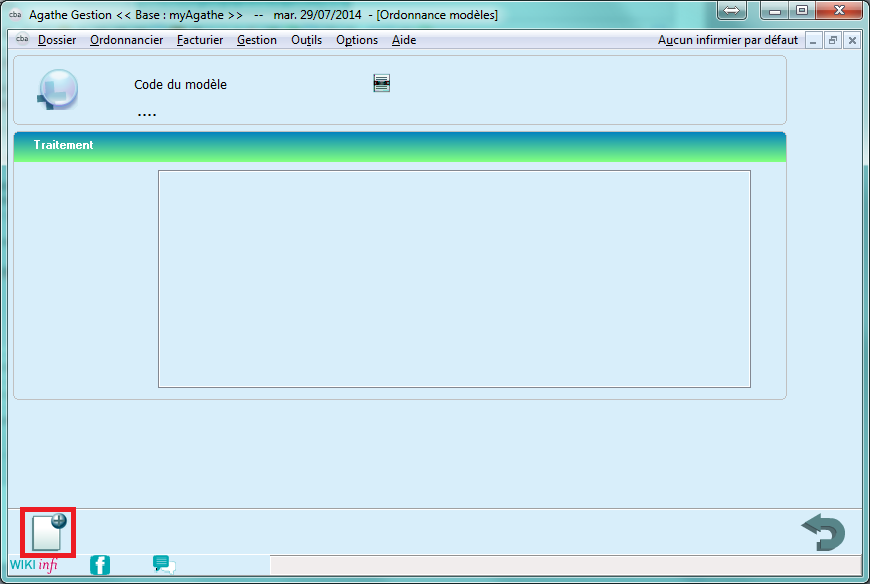The width and height of the screenshot is (870, 584).
Task: Open the Dossier menu
Action: (x=57, y=40)
